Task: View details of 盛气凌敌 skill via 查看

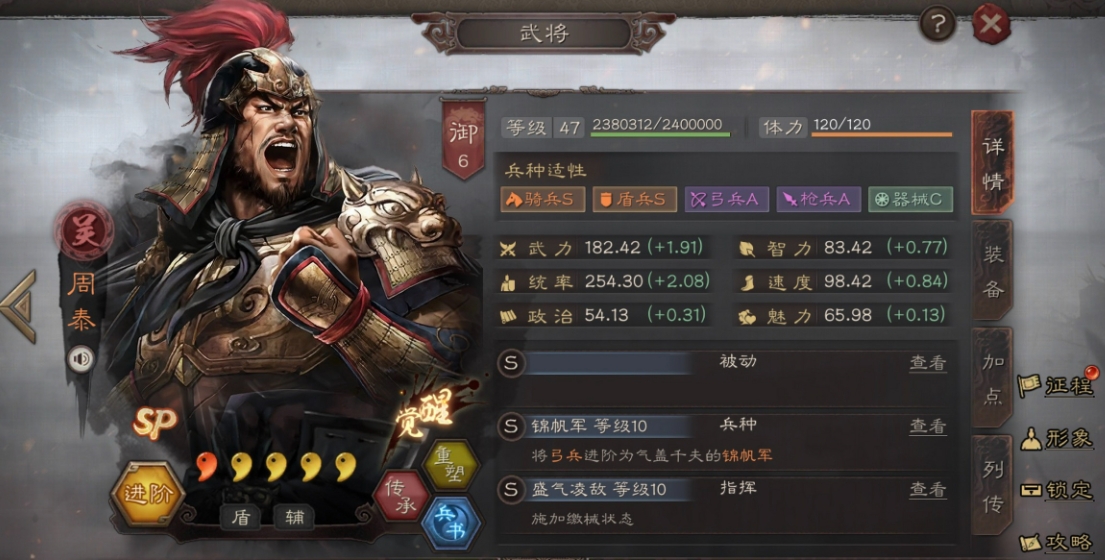Action: [927, 489]
